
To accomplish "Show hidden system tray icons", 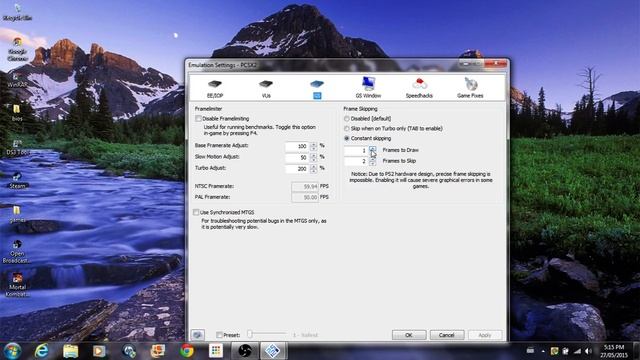I will [x=543, y=351].
